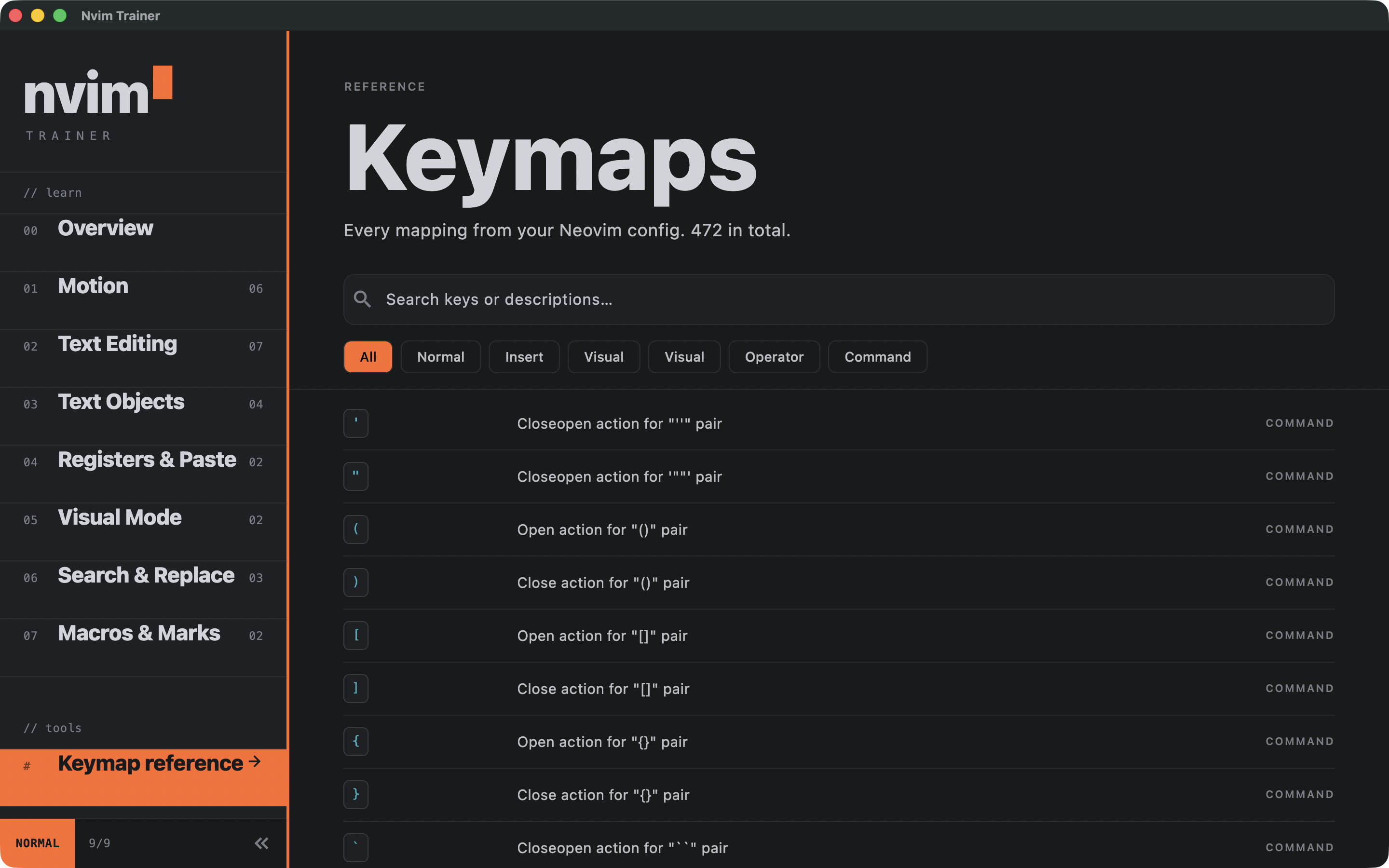The height and width of the screenshot is (868, 1389).
Task: Click the arrow beside Keymap reference
Action: click(x=255, y=762)
